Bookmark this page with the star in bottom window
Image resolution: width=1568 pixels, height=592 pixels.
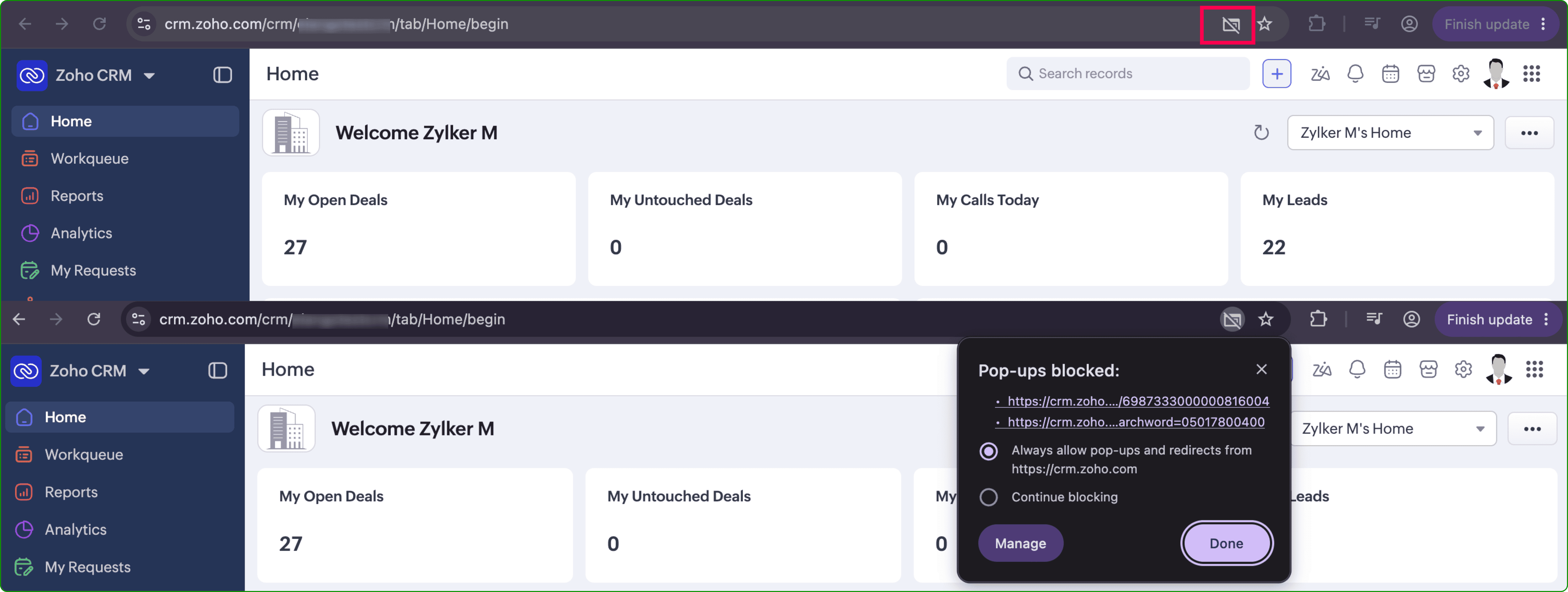click(1266, 320)
